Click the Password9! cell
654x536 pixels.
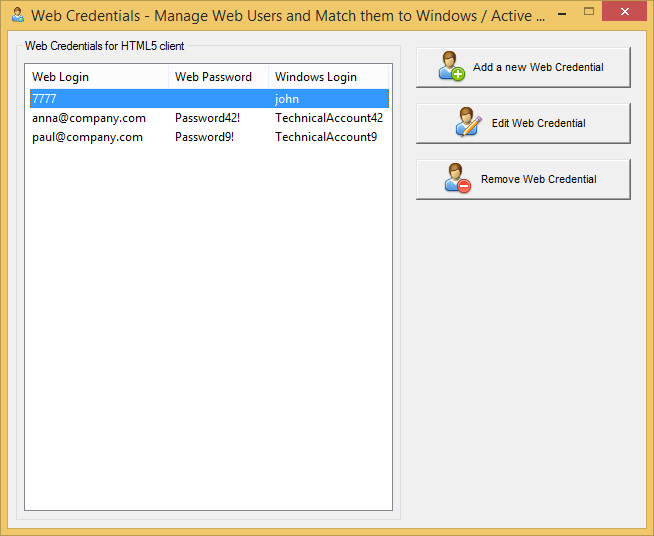coord(204,137)
